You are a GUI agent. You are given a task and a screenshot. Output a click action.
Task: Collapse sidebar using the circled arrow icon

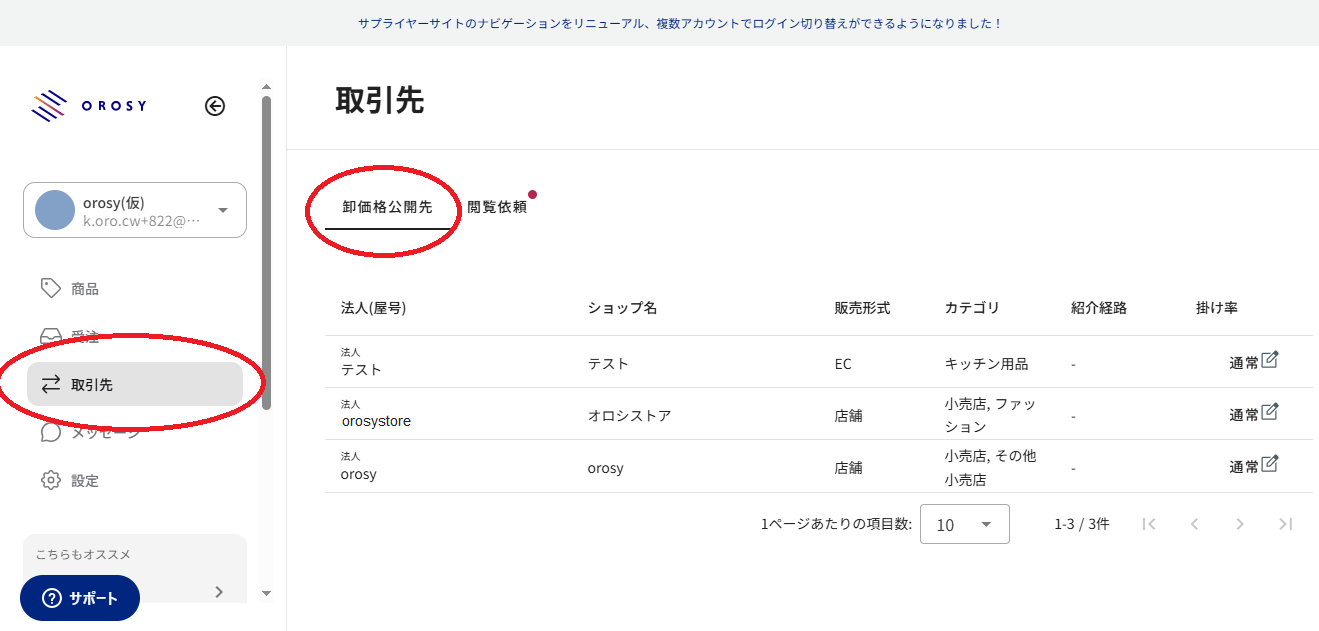[214, 106]
